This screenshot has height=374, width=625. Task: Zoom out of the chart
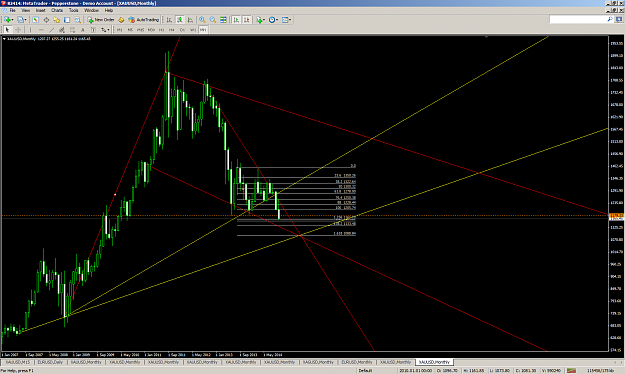[x=213, y=20]
